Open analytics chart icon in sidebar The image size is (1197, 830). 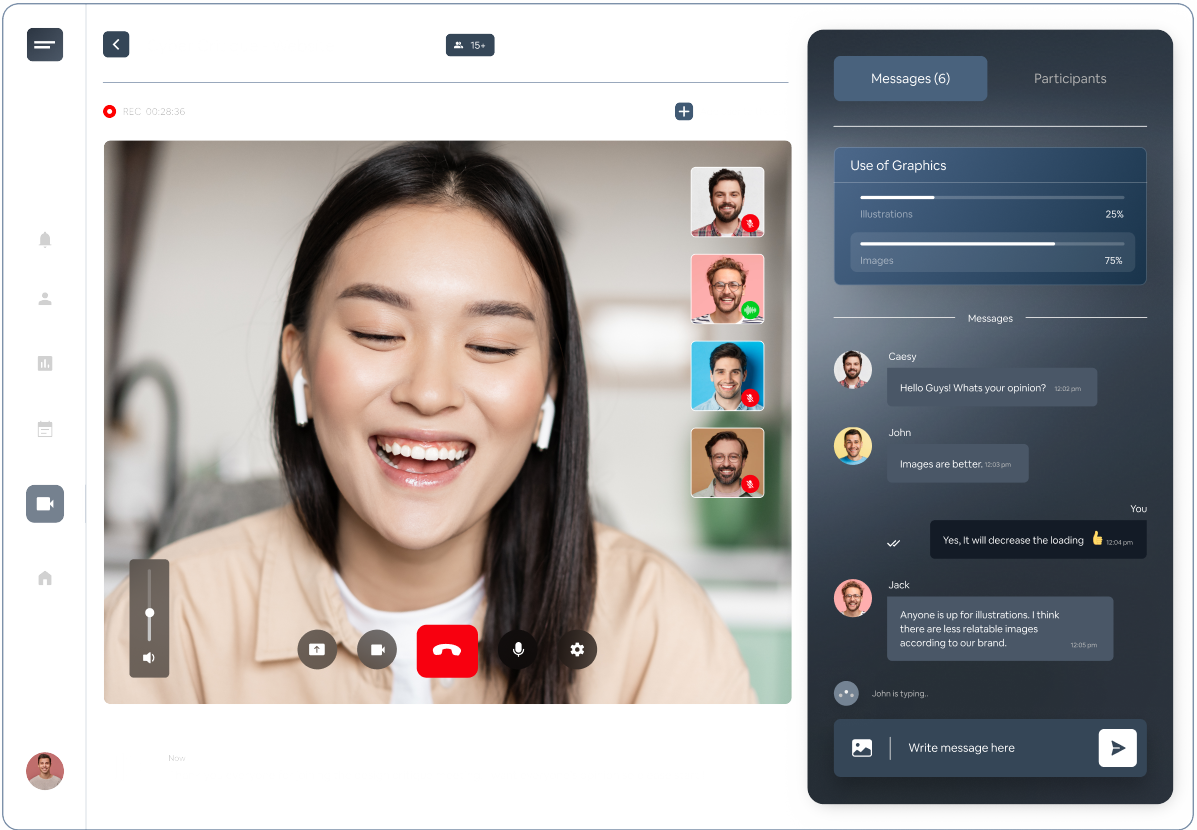pos(45,363)
